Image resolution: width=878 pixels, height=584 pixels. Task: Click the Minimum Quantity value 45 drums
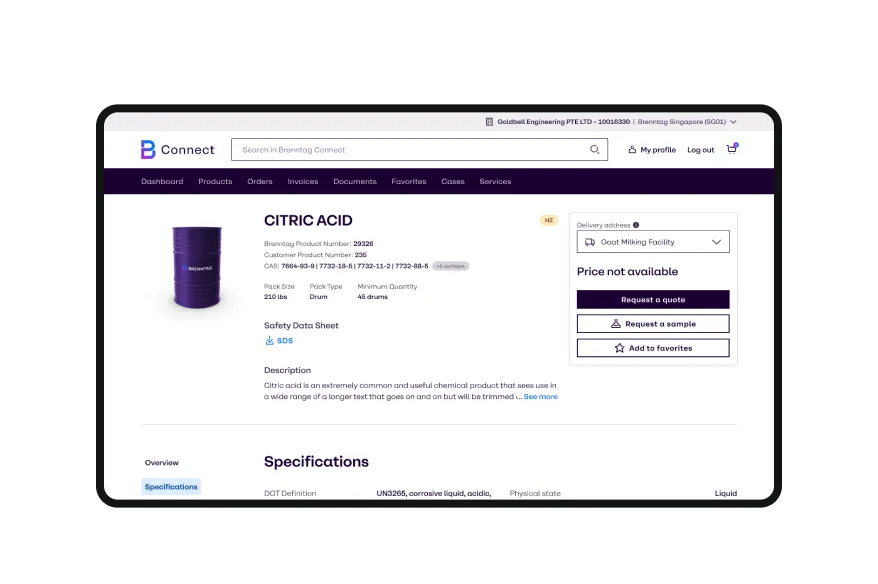372,297
